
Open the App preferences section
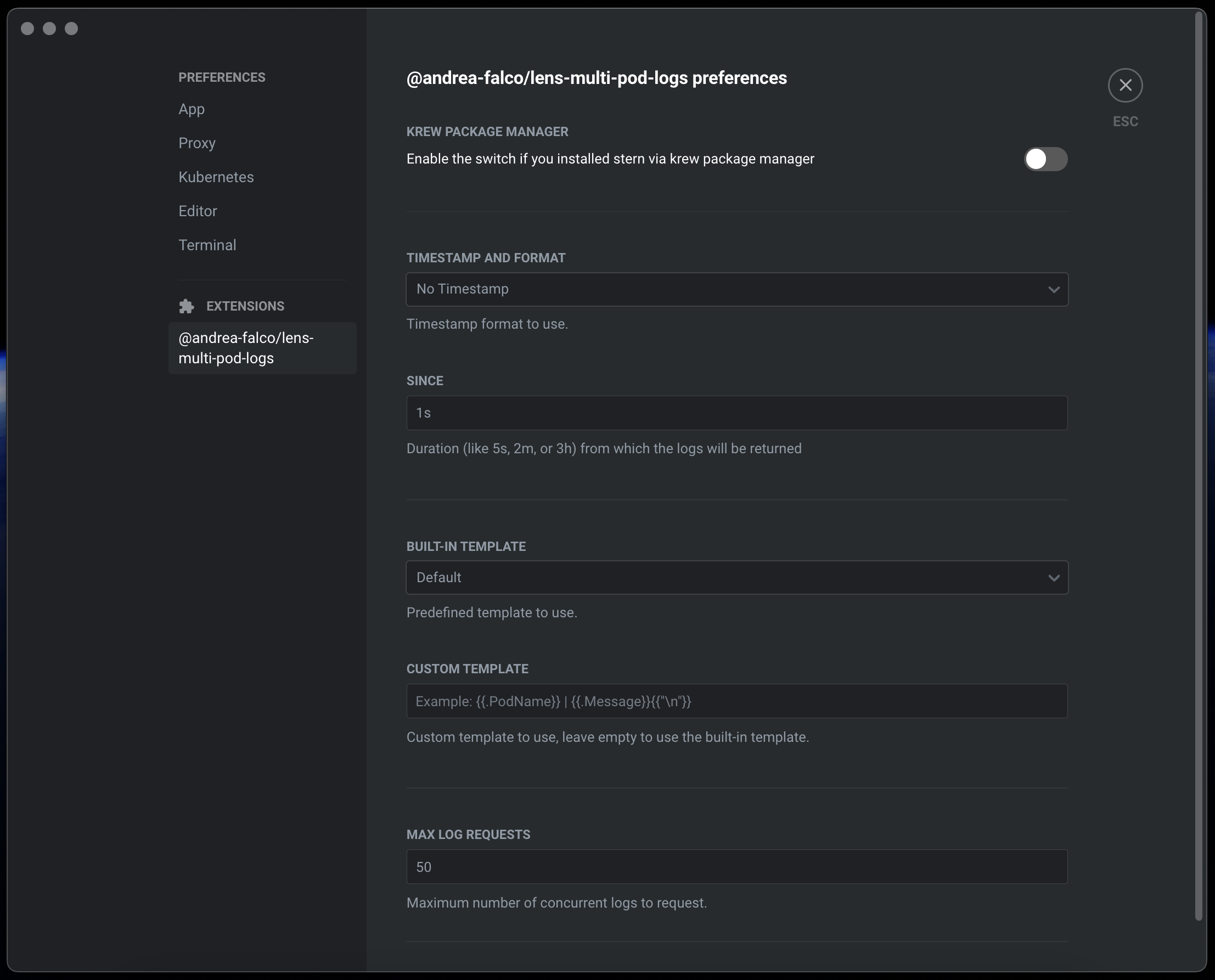pos(192,109)
